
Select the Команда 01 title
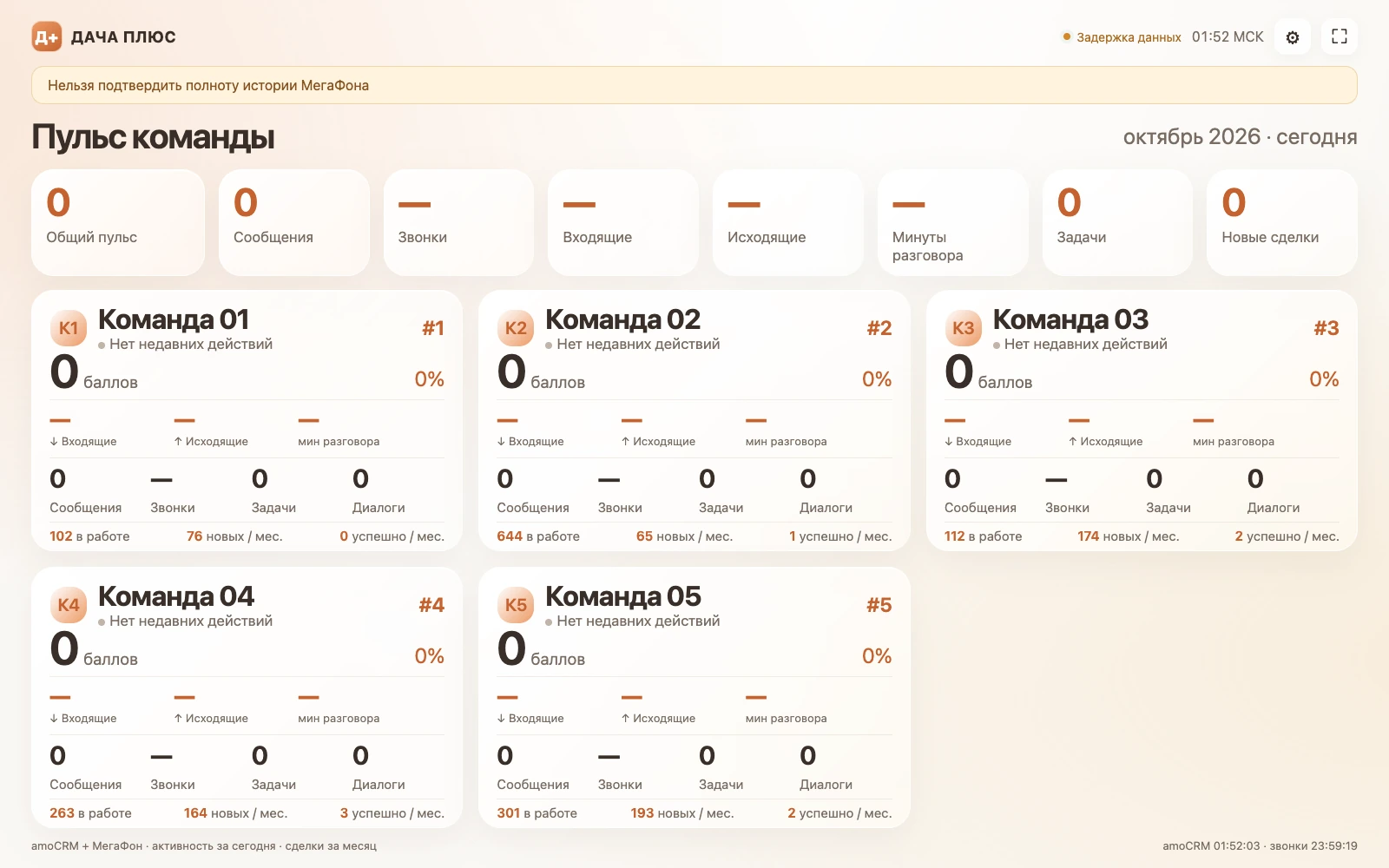tap(174, 319)
